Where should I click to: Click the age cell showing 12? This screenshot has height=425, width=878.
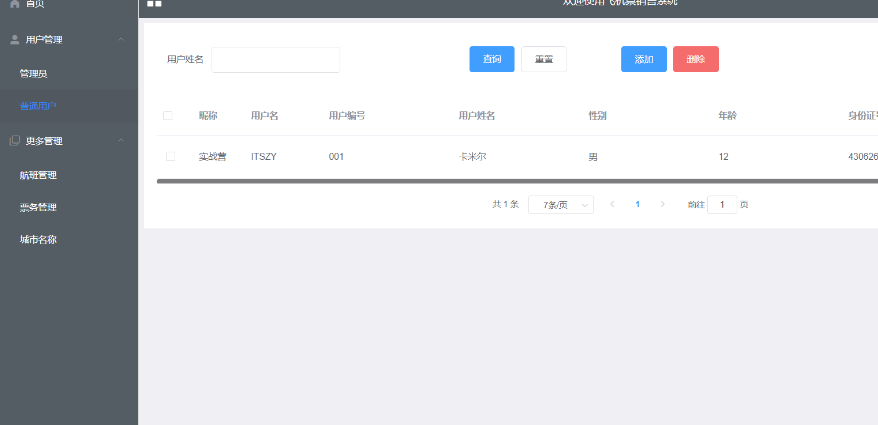tap(723, 157)
